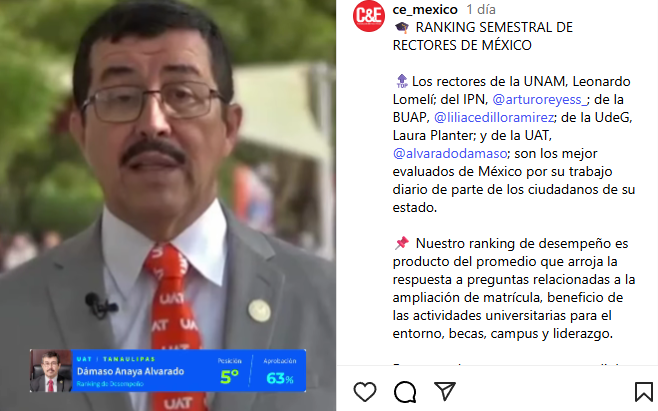Screen dimensions: 658x411
Task: Like the post with the heart icon
Action: [x=365, y=392]
